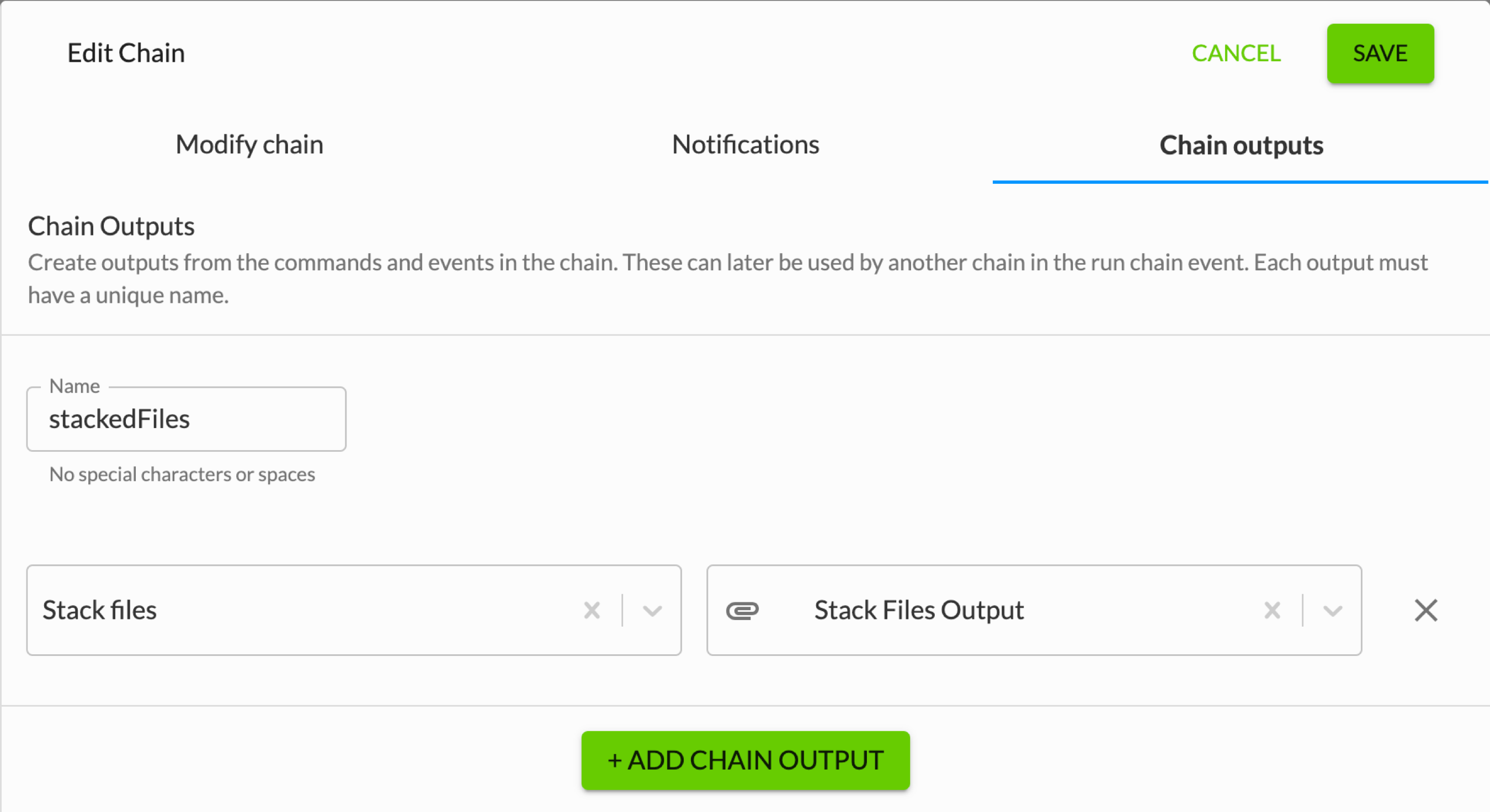
Task: Select the Chain outputs tab
Action: click(x=1241, y=145)
